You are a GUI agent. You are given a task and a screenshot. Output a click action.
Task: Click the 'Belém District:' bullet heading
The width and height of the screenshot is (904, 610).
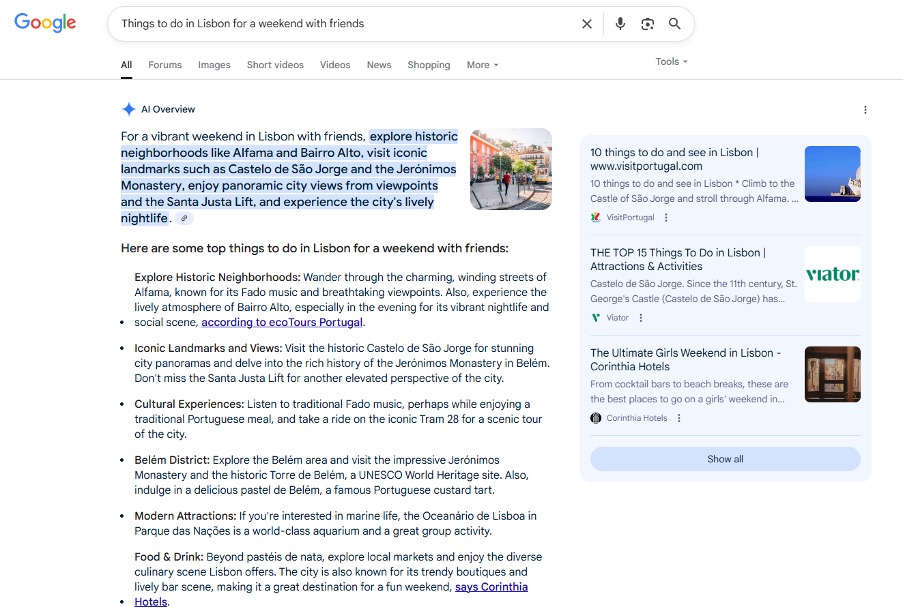point(172,460)
